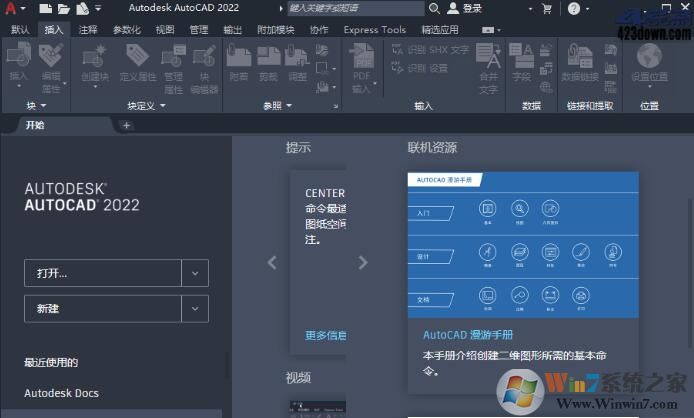Switch to the 视图 ribbon tab
694x418 pixels.
(x=165, y=30)
